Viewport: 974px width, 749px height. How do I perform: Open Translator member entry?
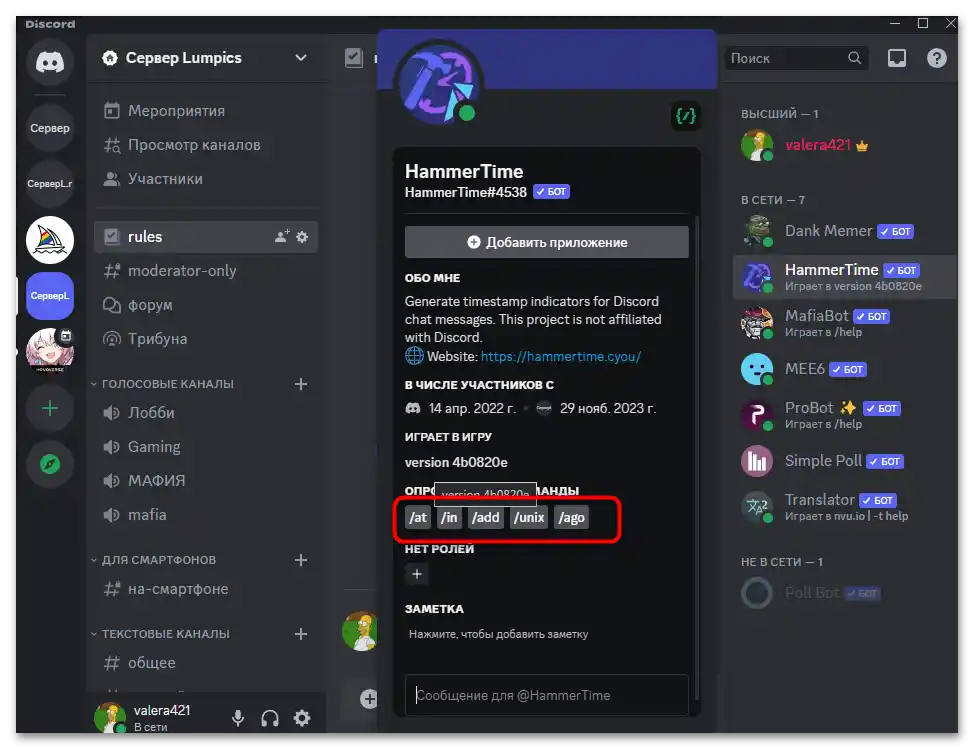coord(845,507)
